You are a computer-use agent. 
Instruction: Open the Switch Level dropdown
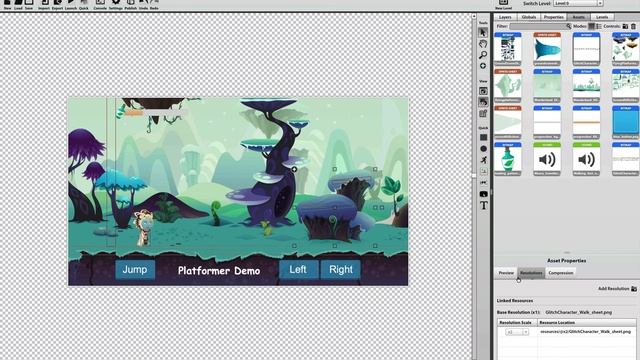[x=578, y=3]
